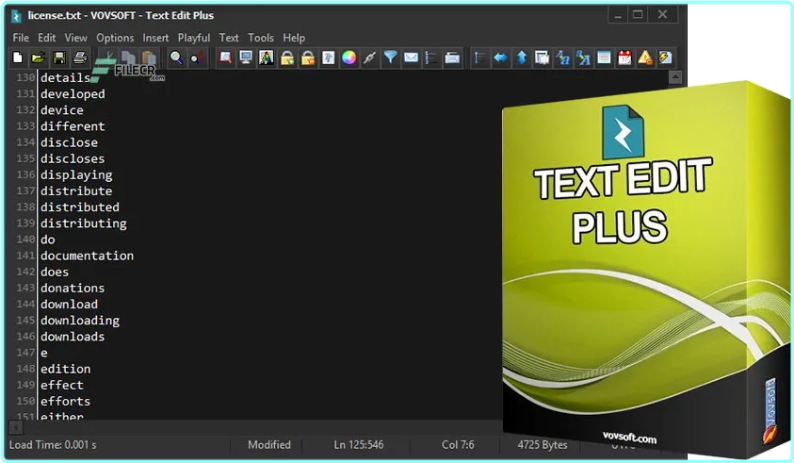
Task: Place cursor on the word 'documentation'
Action: coord(87,255)
